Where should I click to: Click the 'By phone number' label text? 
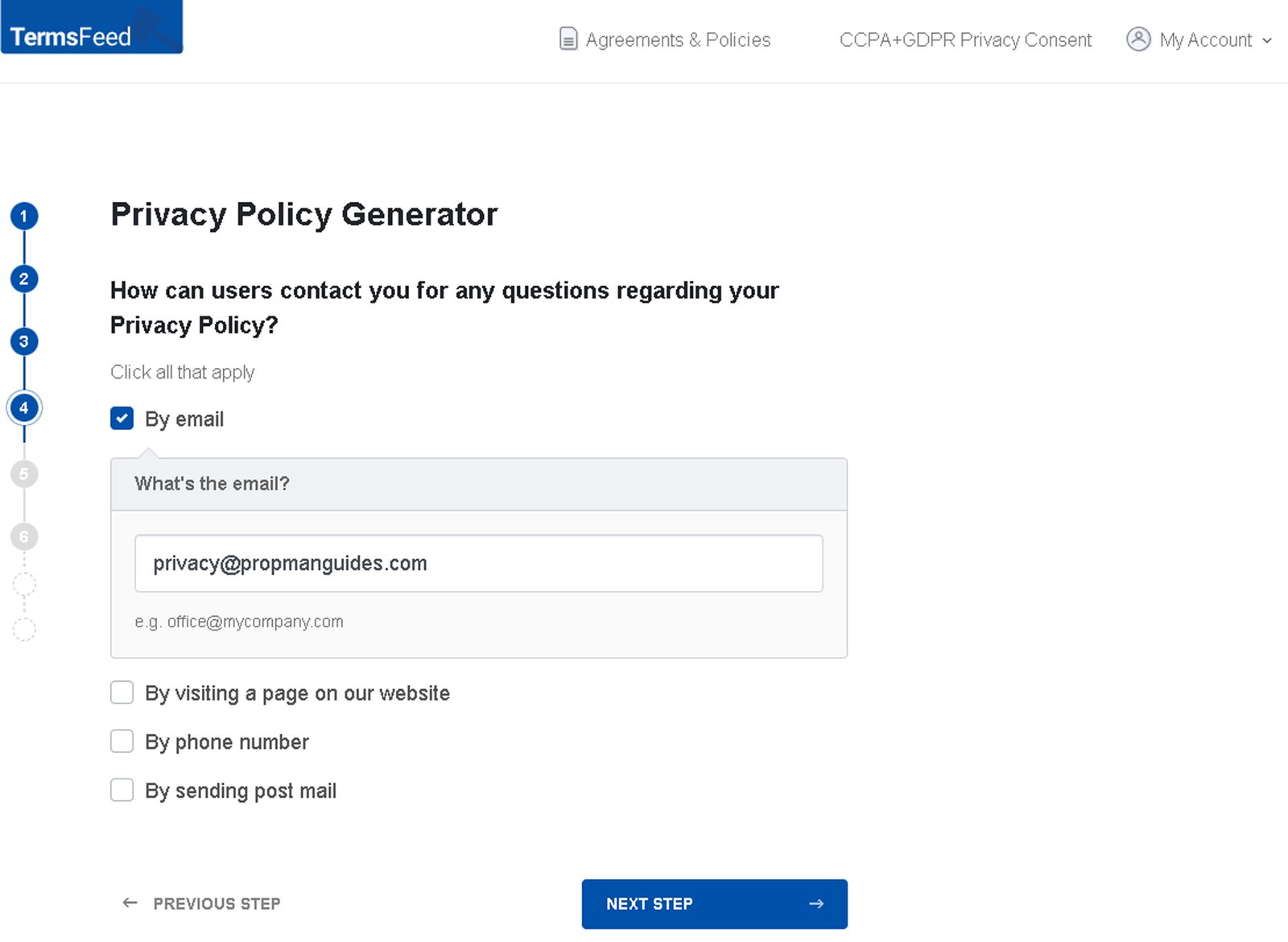(227, 742)
